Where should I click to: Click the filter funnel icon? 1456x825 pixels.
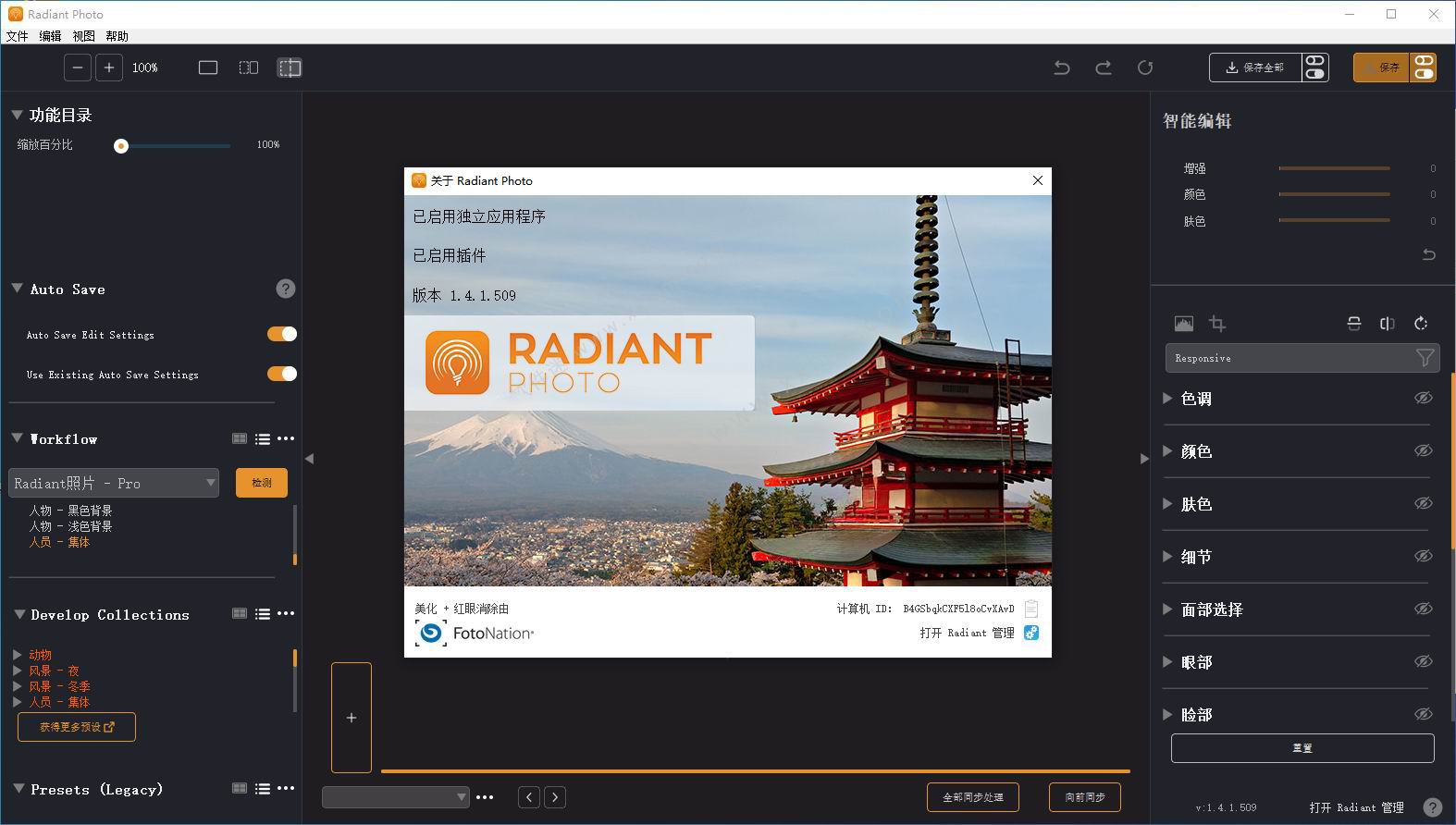coord(1425,358)
